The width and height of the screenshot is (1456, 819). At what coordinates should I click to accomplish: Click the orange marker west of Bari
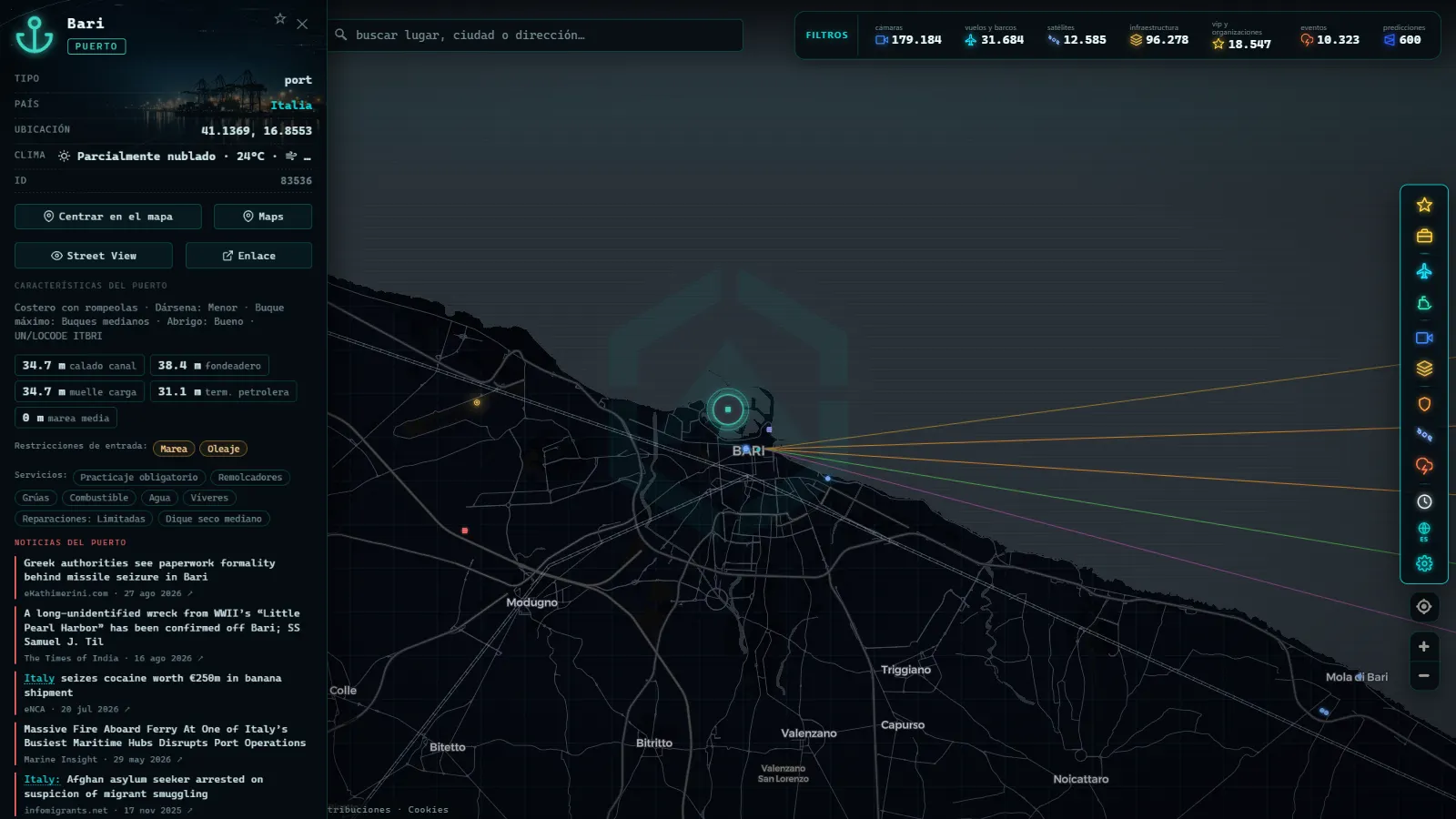[477, 402]
